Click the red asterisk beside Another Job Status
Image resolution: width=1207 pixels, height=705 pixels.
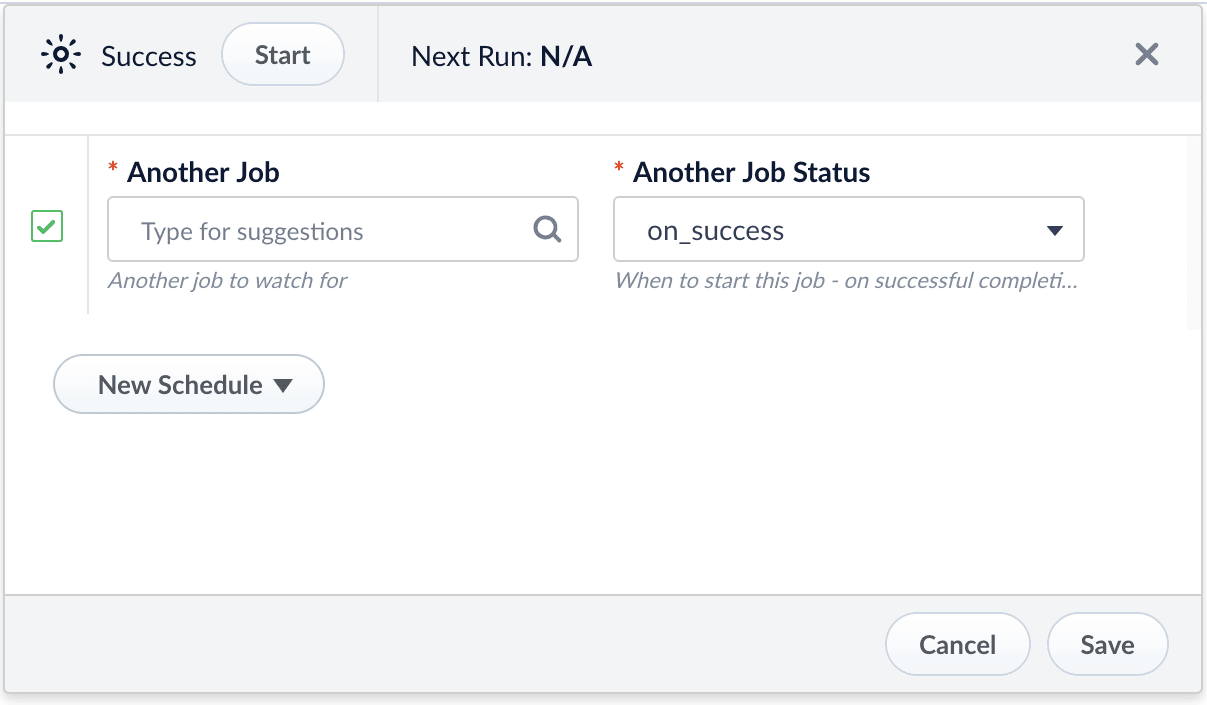(619, 167)
